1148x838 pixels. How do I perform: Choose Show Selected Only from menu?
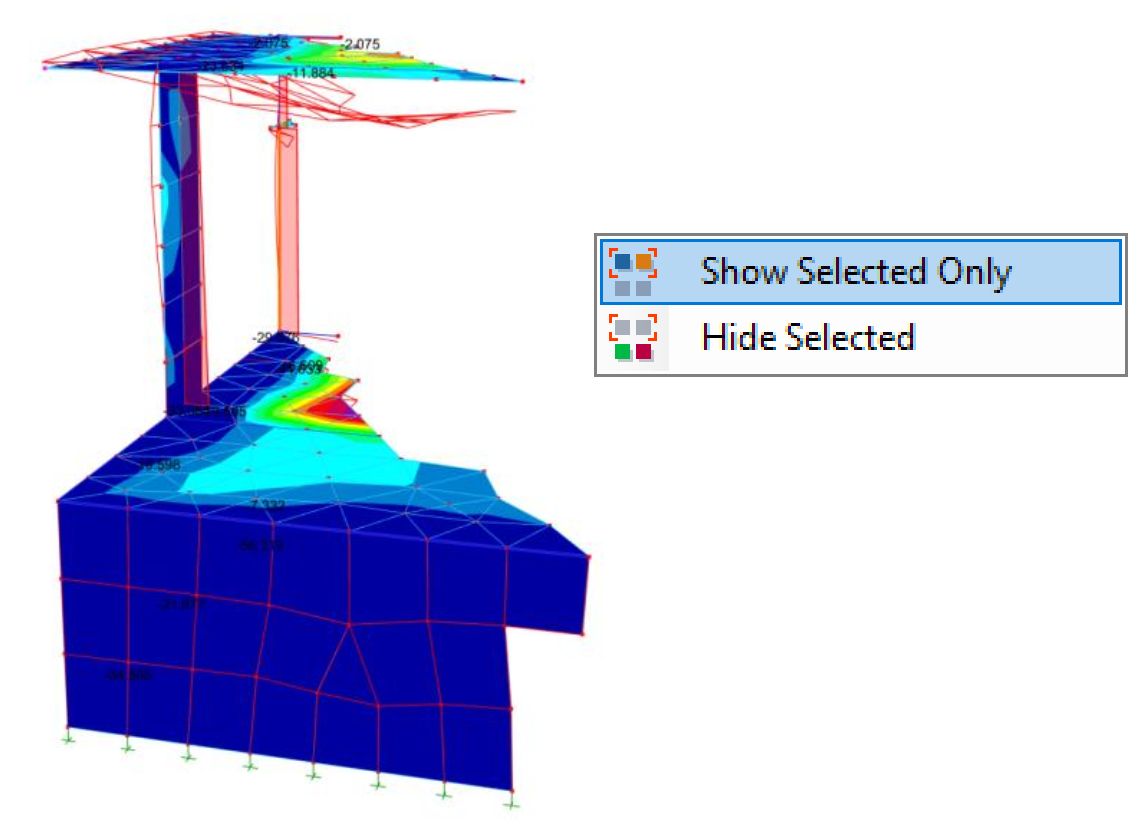tap(855, 272)
